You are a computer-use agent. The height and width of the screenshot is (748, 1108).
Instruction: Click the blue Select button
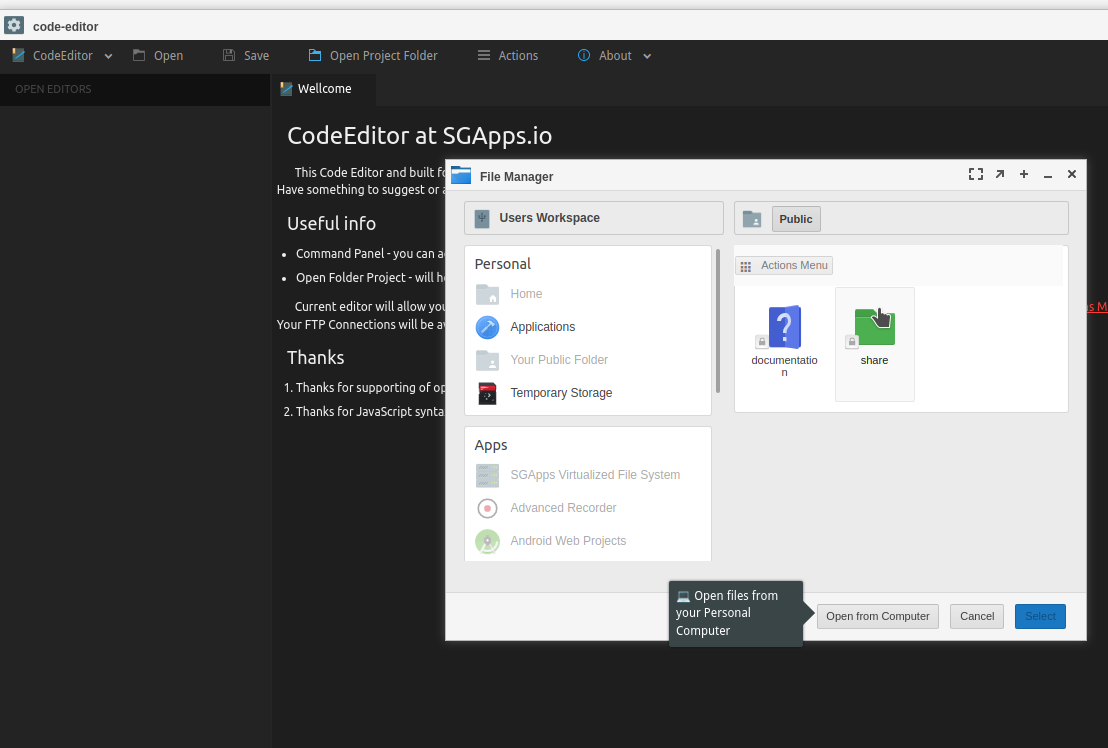click(x=1040, y=617)
